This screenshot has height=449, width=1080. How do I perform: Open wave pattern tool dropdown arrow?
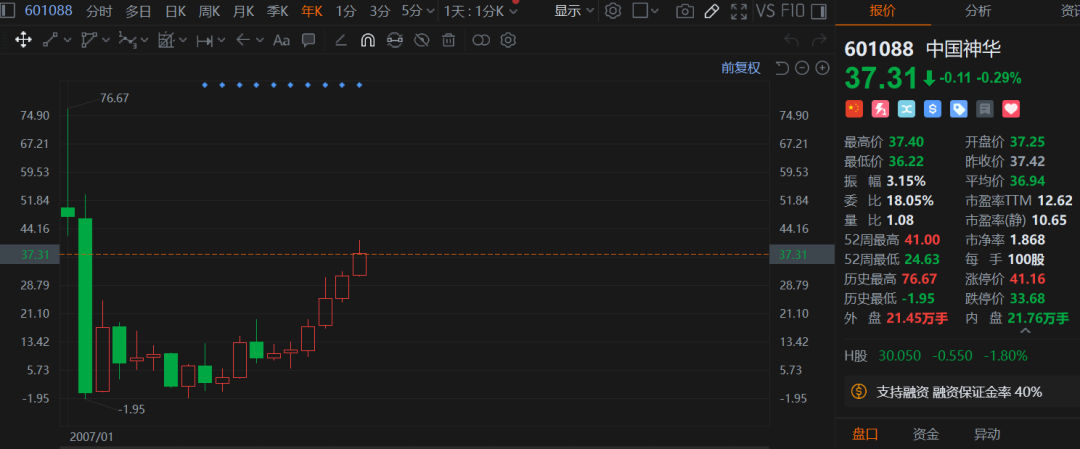(144, 41)
